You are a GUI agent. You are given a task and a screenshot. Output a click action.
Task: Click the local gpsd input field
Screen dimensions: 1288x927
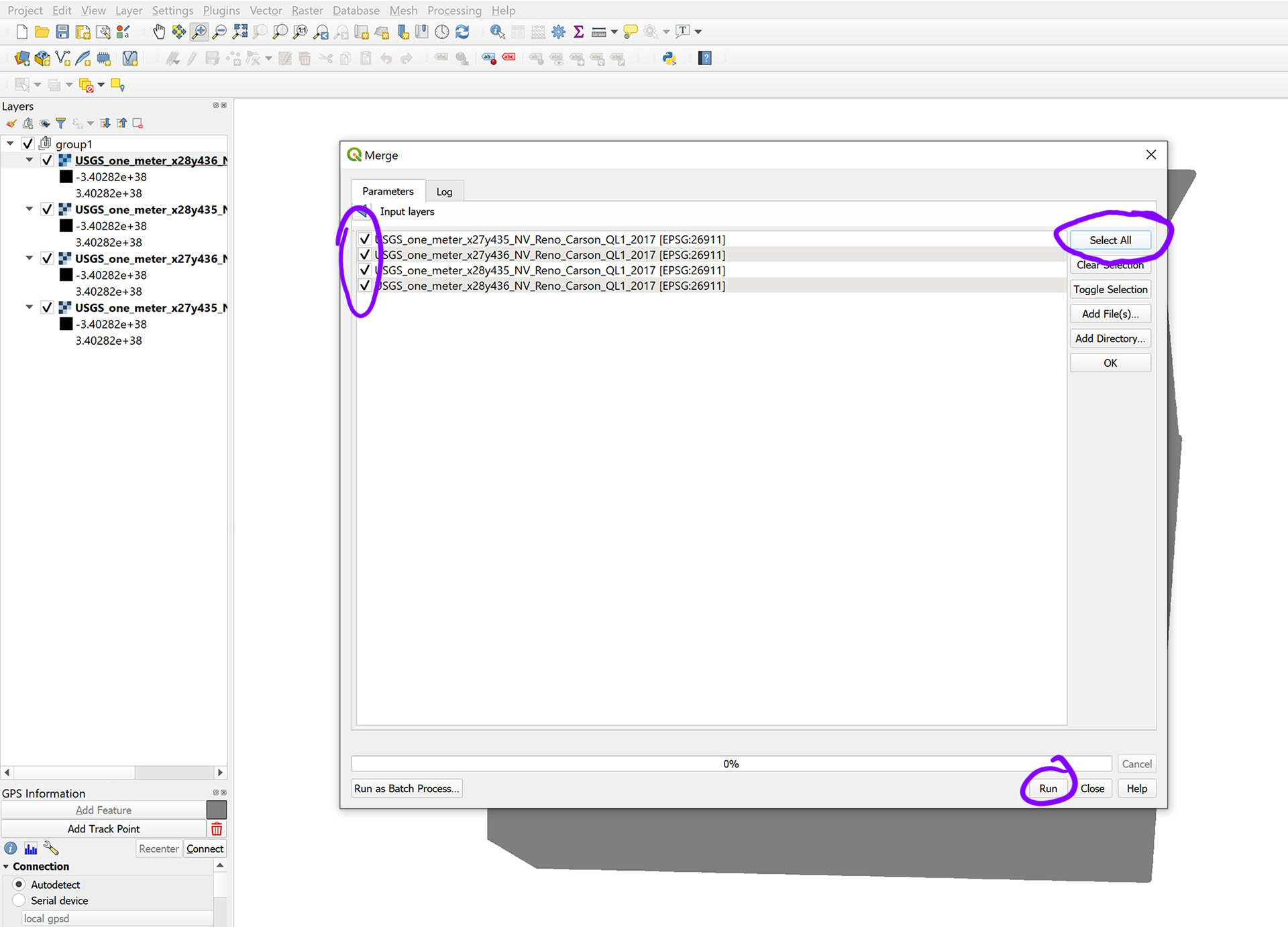point(117,918)
